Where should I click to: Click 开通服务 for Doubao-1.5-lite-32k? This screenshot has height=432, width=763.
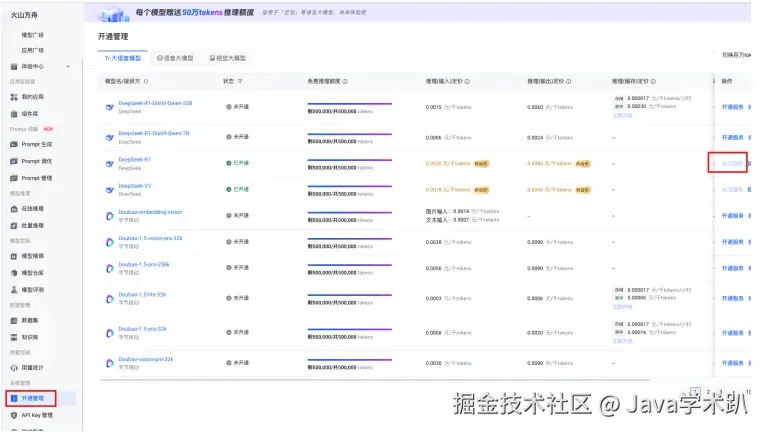click(732, 299)
